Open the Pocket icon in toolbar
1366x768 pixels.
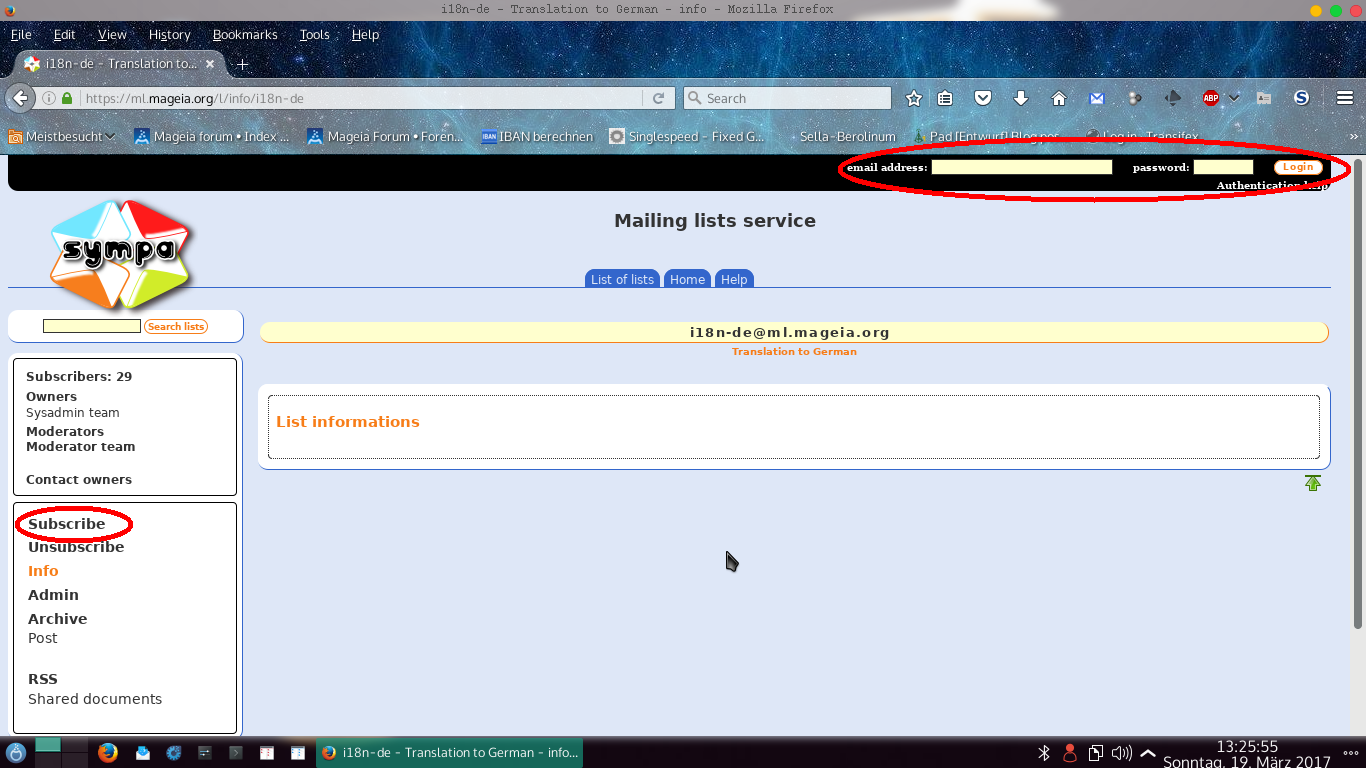[x=983, y=98]
